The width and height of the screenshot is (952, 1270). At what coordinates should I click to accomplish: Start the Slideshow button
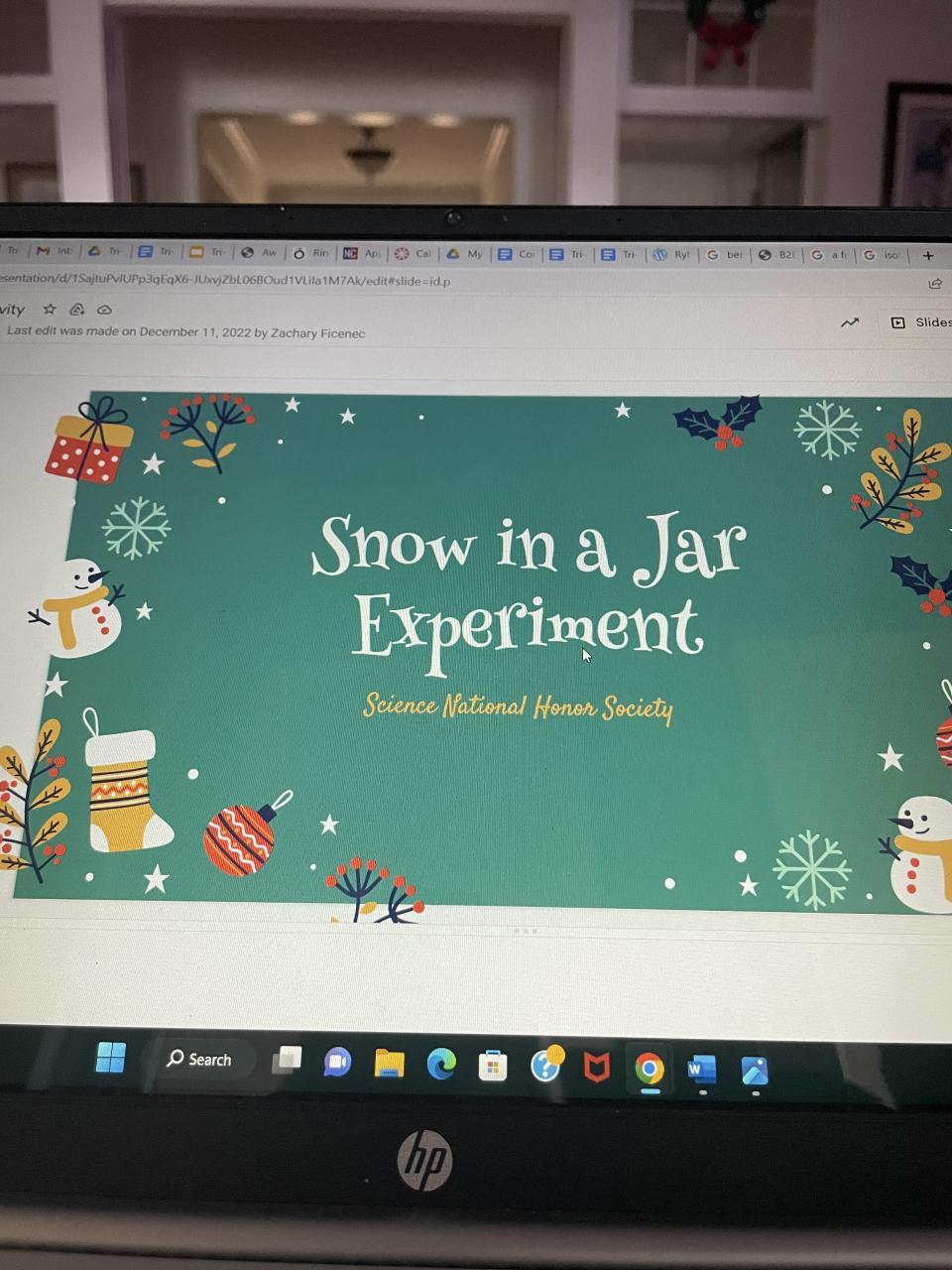tap(920, 322)
